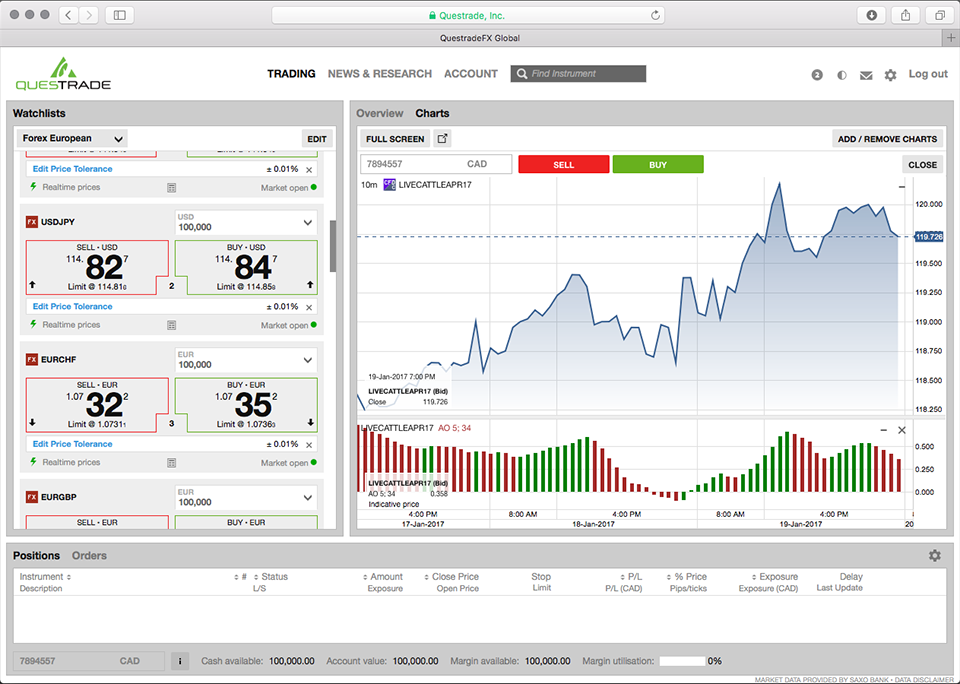Select the Charts tab
Viewport: 960px width, 684px height.
432,113
